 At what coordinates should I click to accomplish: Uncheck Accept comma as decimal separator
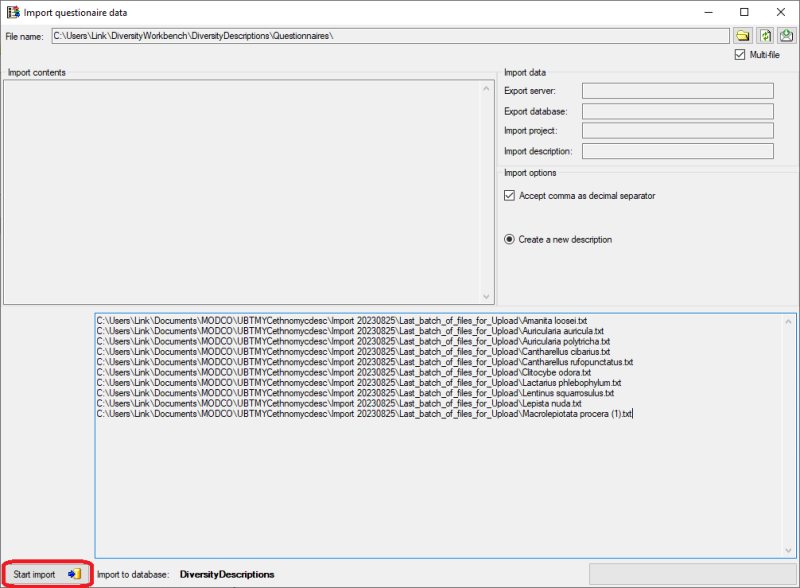509,196
